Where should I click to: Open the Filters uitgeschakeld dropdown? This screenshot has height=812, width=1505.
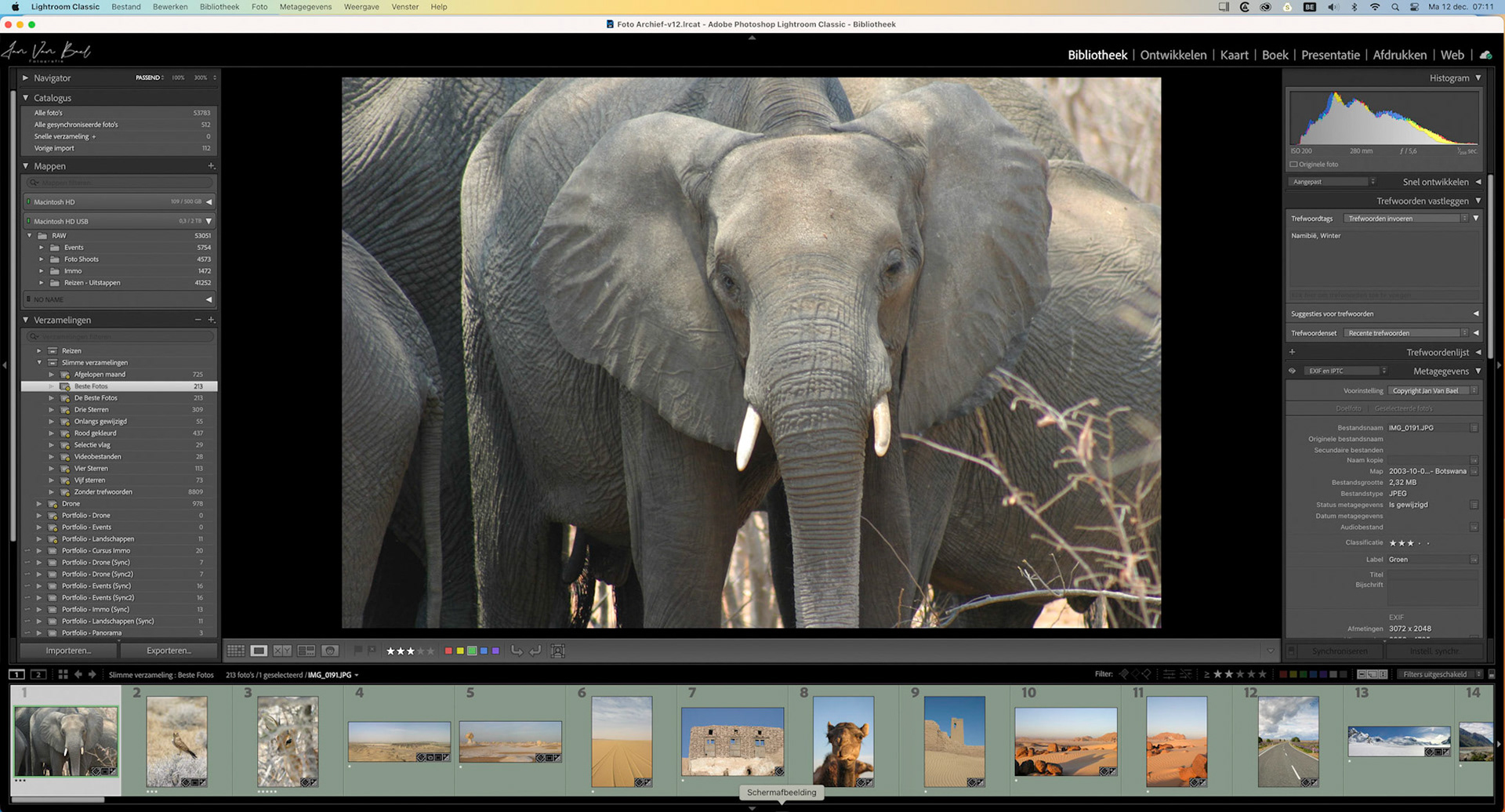click(x=1441, y=674)
